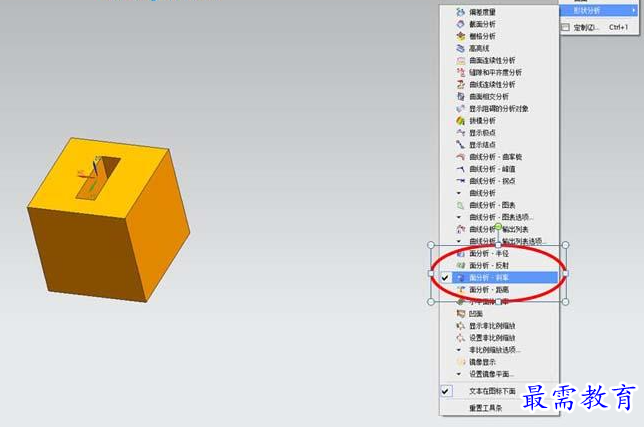Expand the 曲线分析 dropdown entry
Image resolution: width=644 pixels, height=429 pixels.
click(x=459, y=193)
